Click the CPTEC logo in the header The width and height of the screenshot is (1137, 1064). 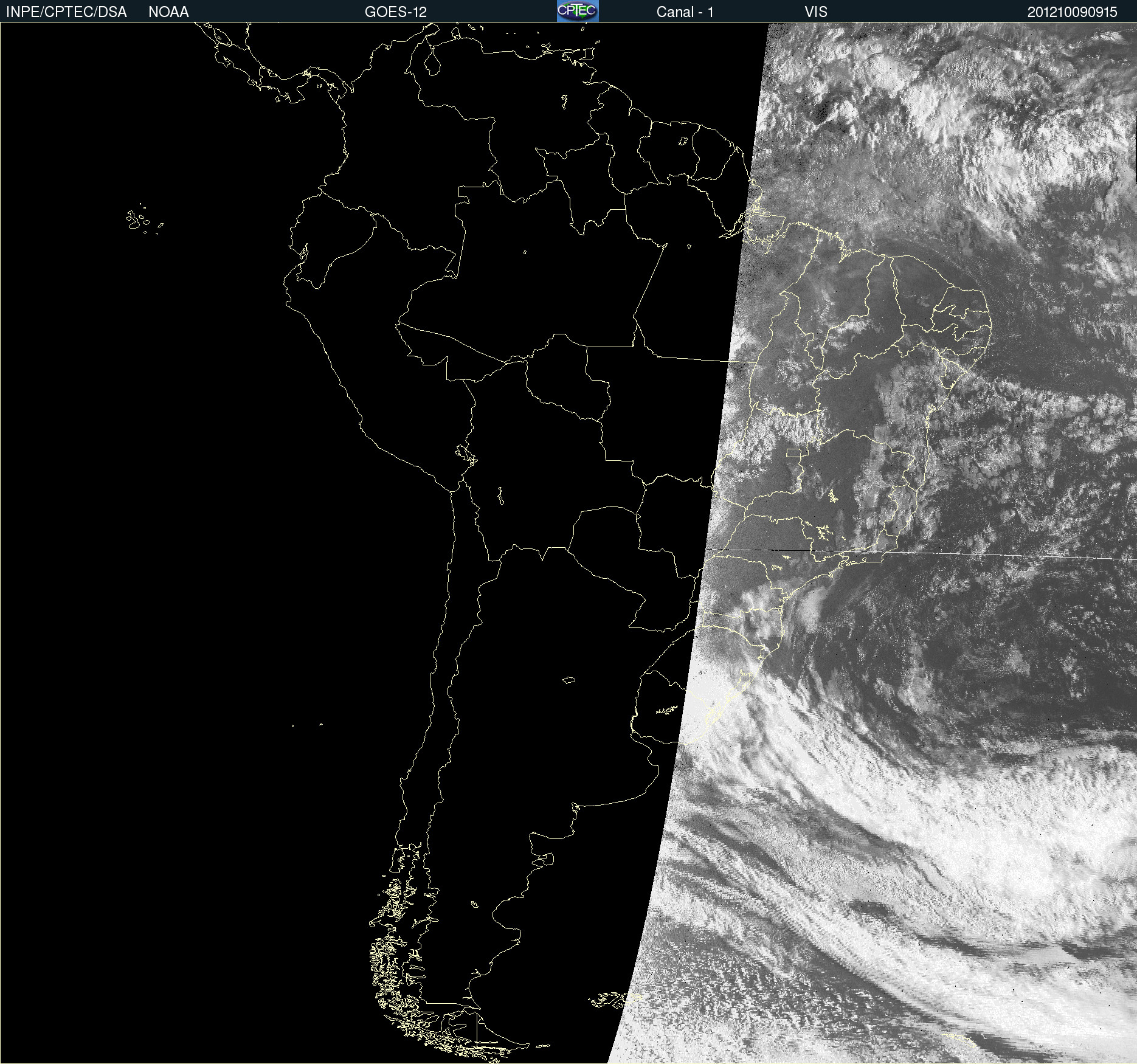tap(578, 11)
